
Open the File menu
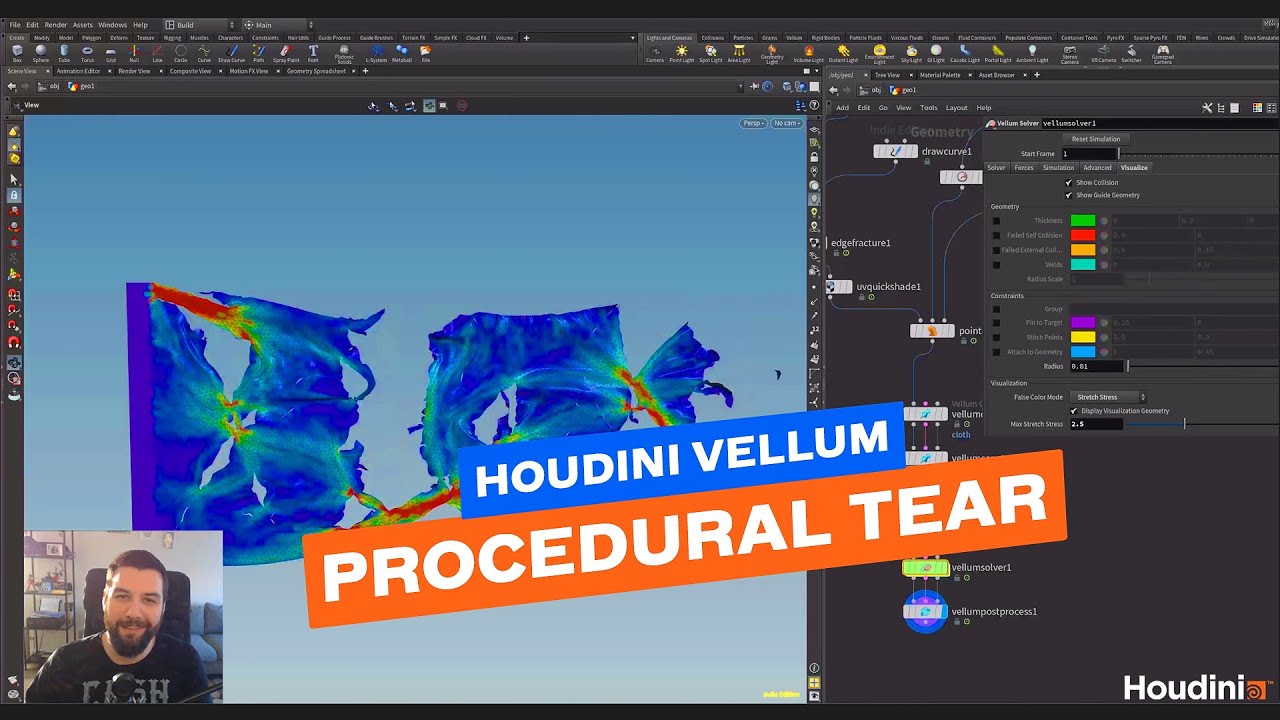[x=15, y=25]
